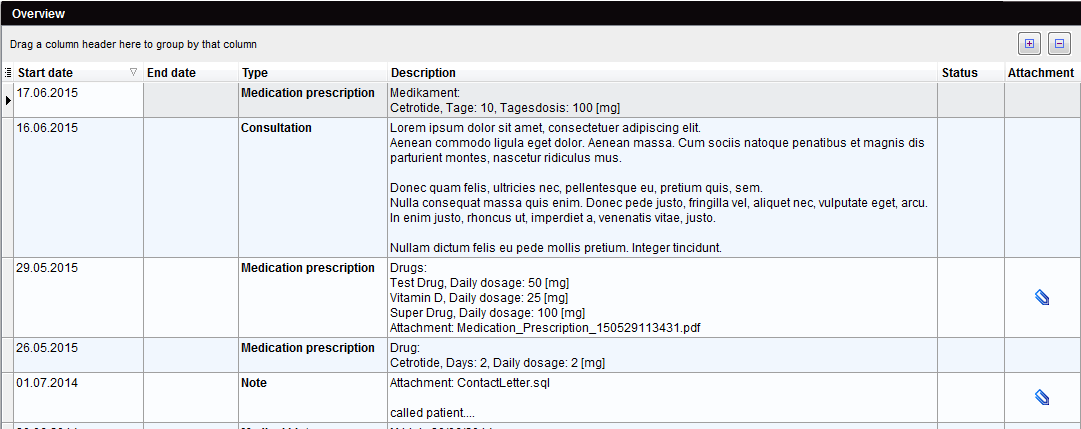The width and height of the screenshot is (1081, 429).
Task: Click the Attachment column header
Action: 1042,72
